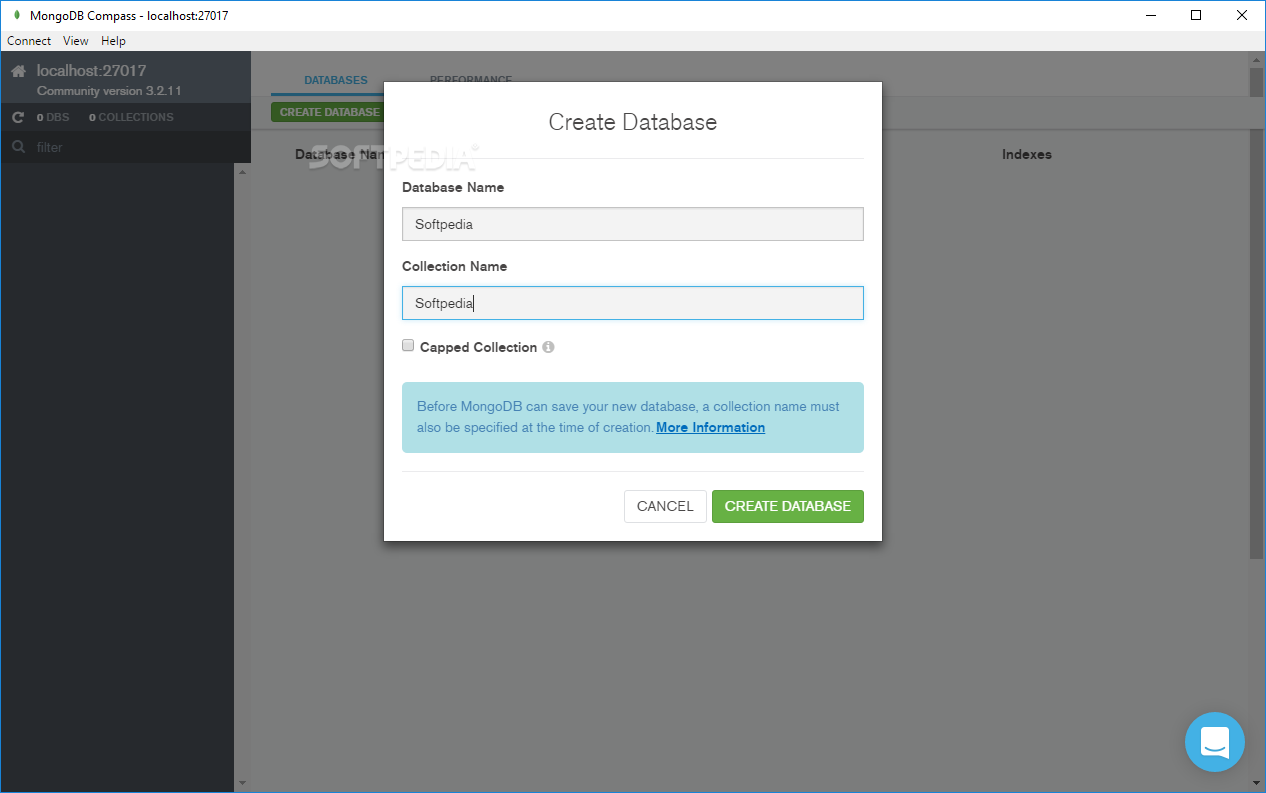Click the search magnifier icon in sidebar
This screenshot has height=793, width=1266.
[x=18, y=147]
